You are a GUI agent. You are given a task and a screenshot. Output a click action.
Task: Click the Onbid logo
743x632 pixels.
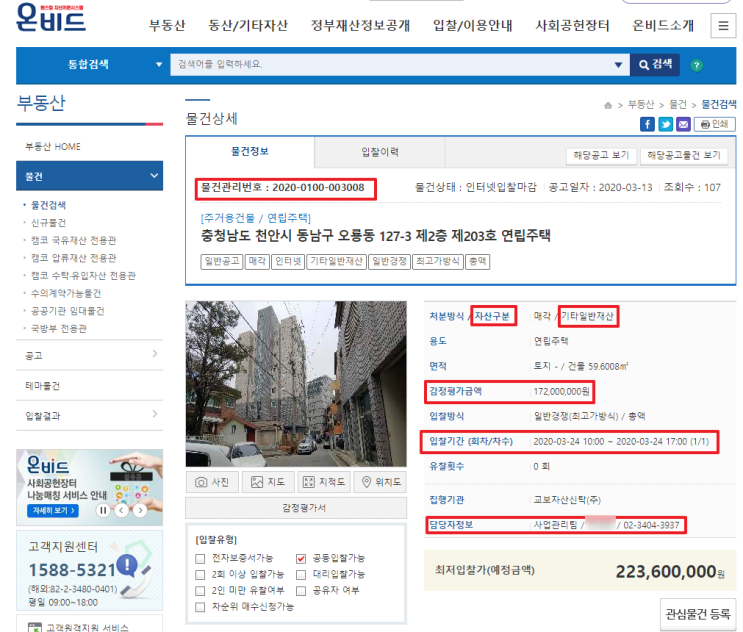pos(51,18)
